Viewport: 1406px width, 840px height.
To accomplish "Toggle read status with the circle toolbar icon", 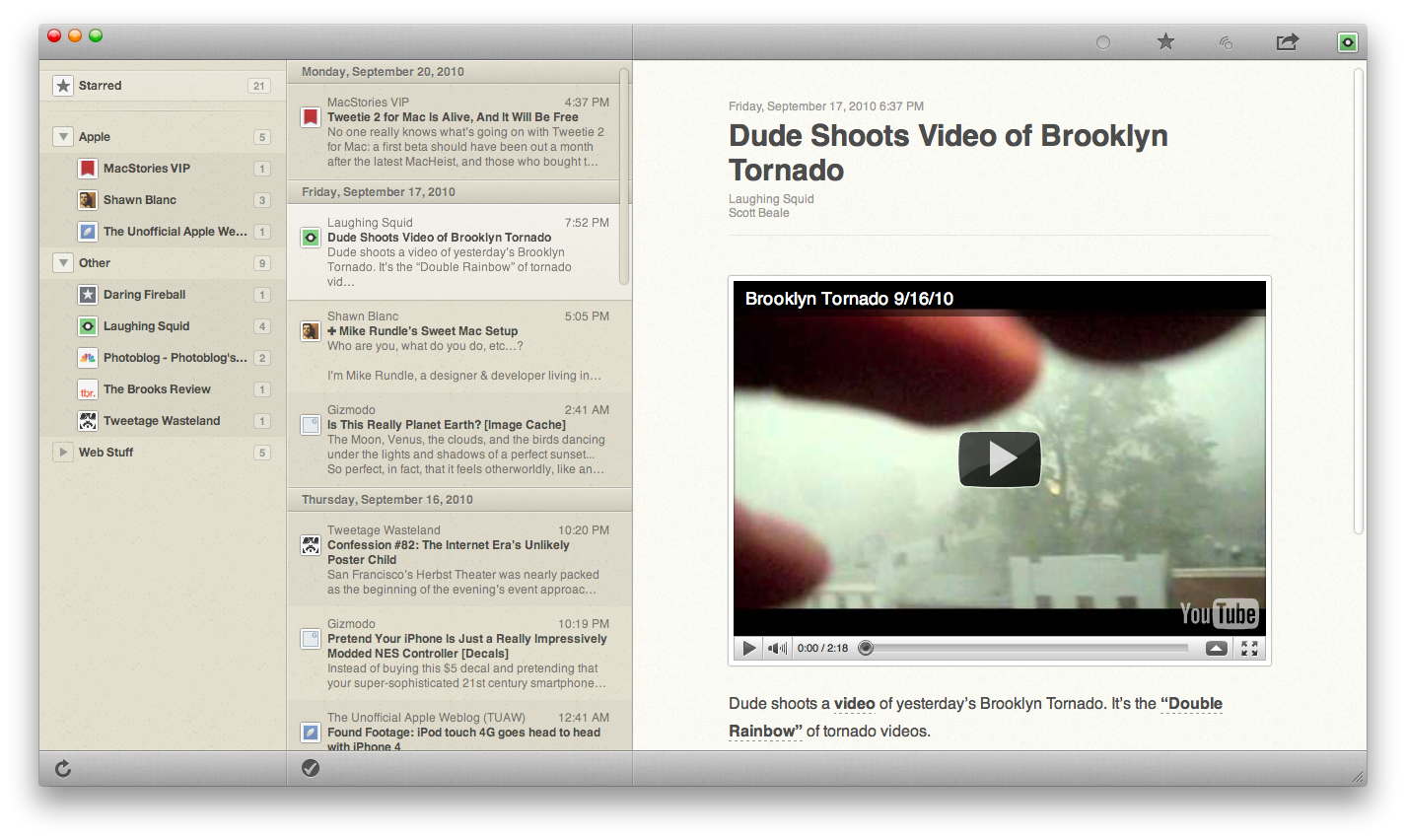I will [1103, 43].
